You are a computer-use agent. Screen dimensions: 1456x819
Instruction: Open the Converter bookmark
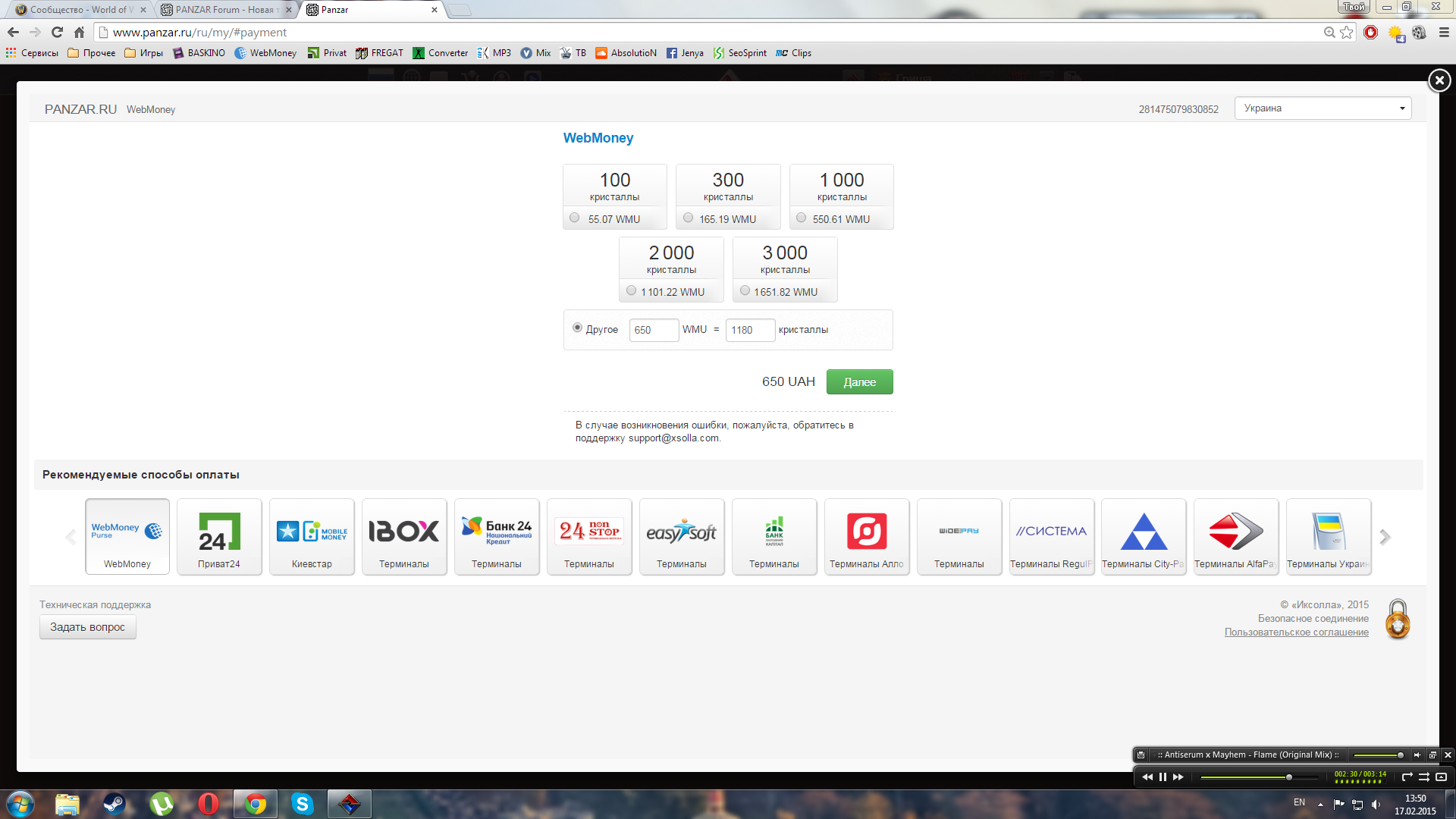coord(441,53)
